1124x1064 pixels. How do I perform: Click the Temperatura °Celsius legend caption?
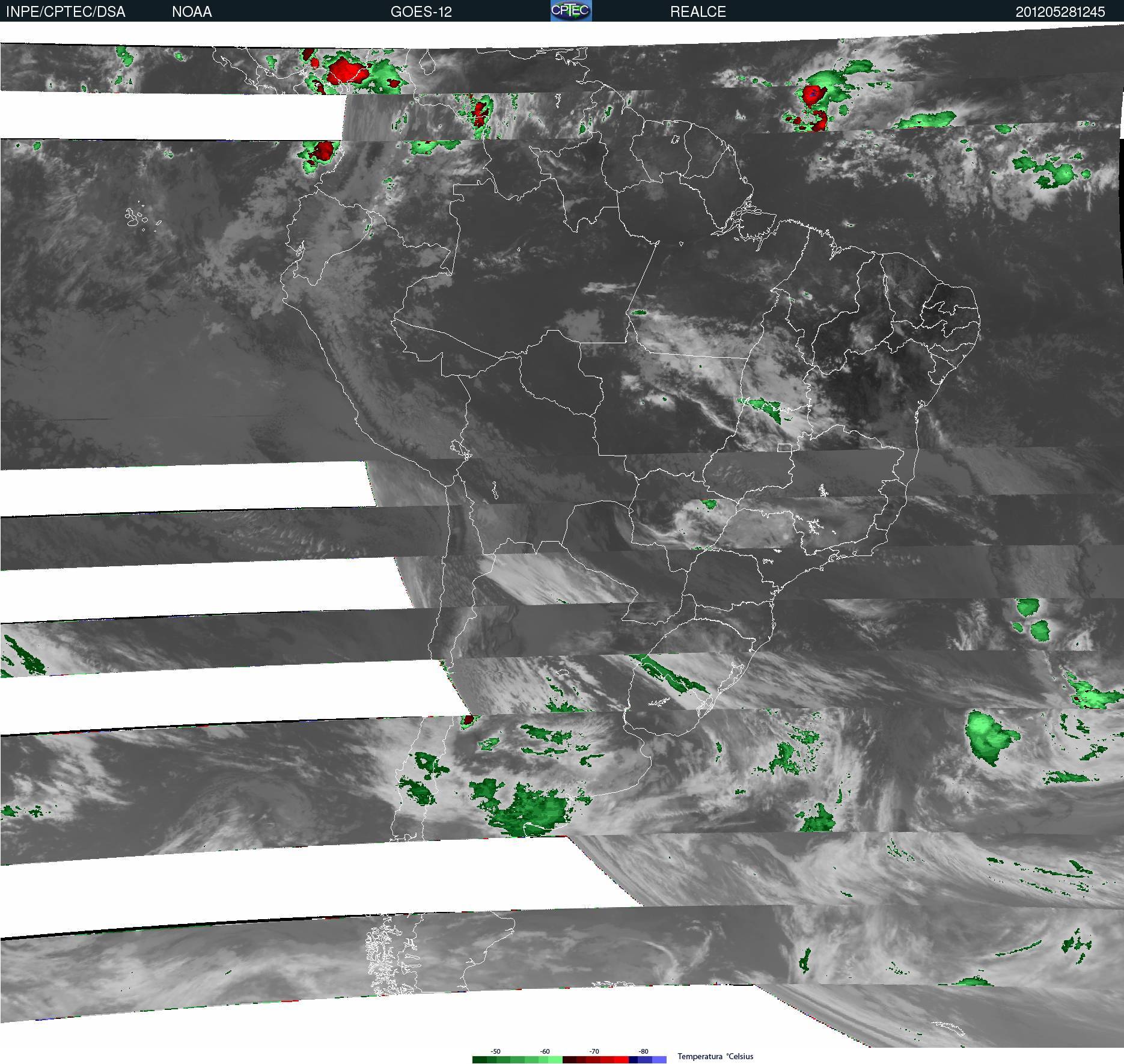tap(715, 1056)
